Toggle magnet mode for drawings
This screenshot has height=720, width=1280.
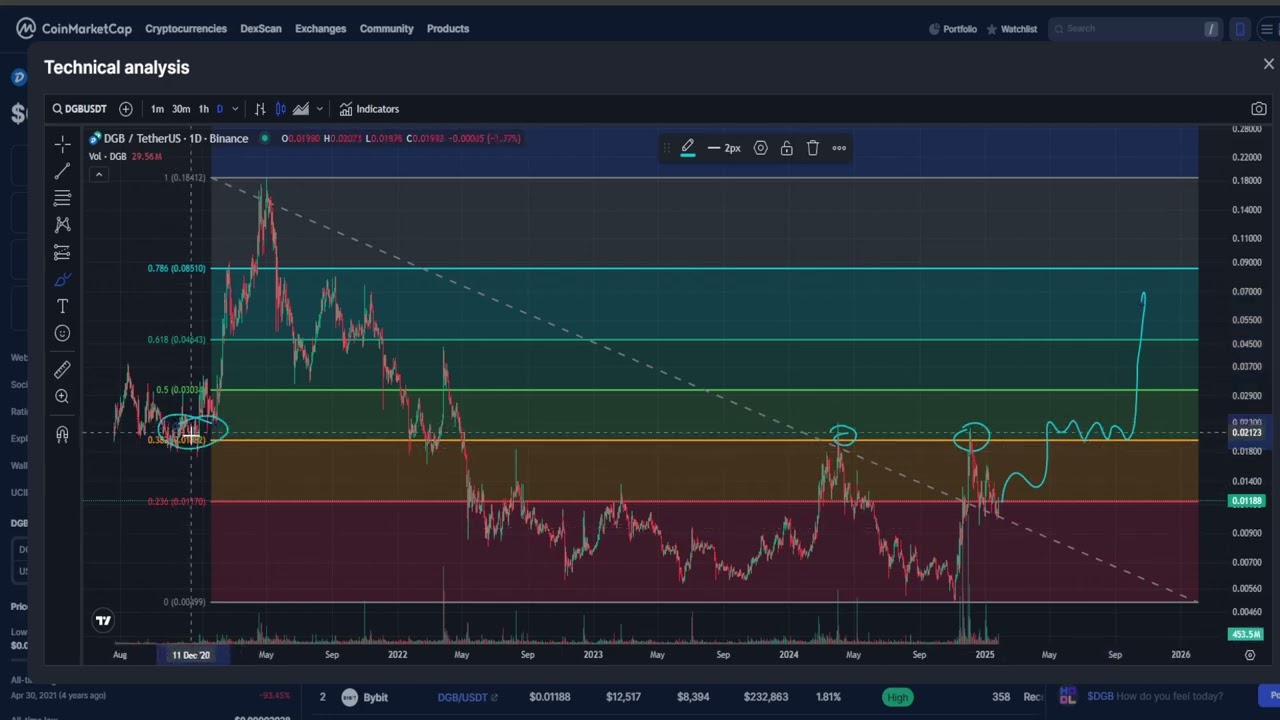click(x=62, y=434)
